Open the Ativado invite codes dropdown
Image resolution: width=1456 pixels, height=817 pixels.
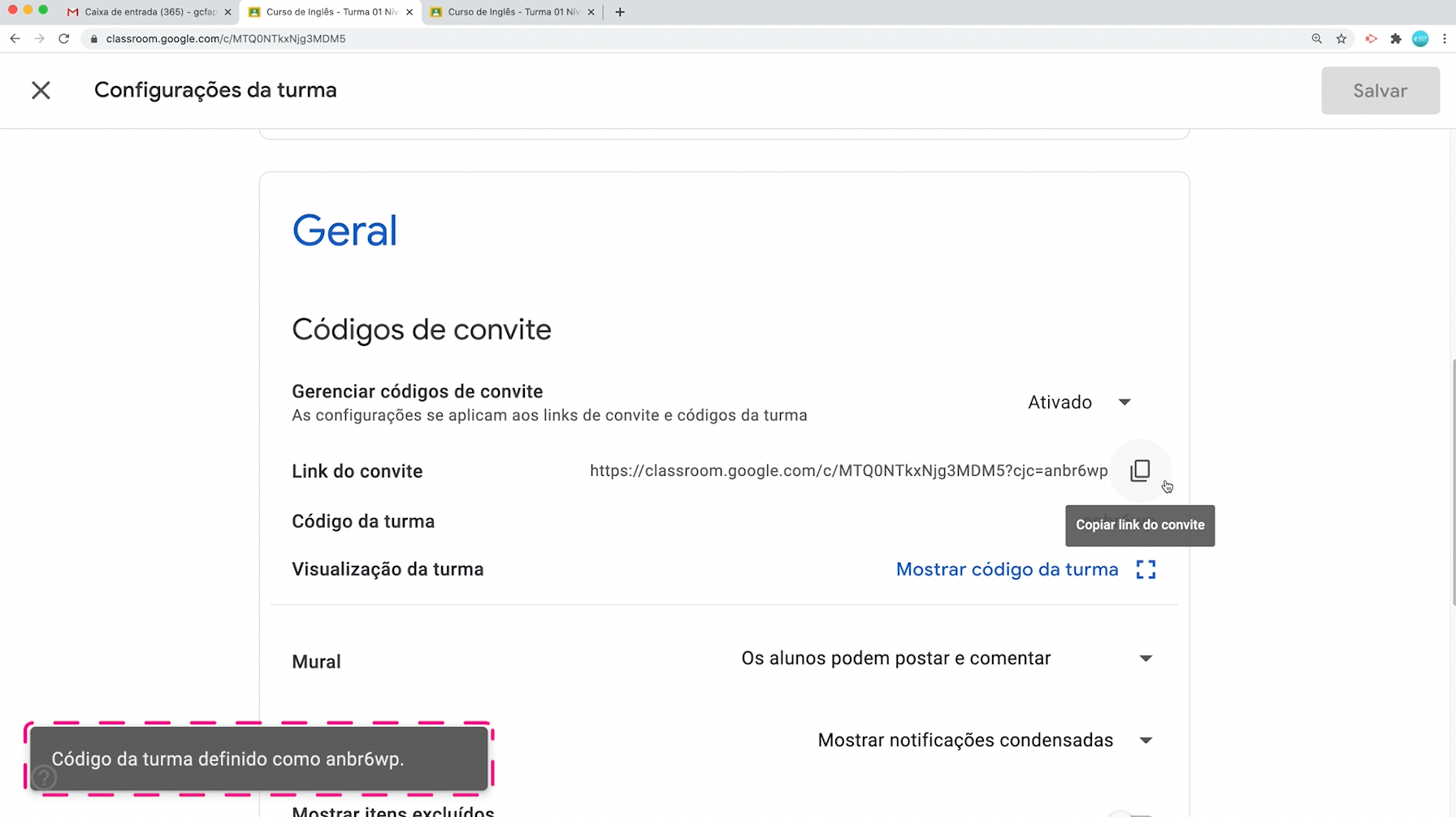coord(1079,402)
